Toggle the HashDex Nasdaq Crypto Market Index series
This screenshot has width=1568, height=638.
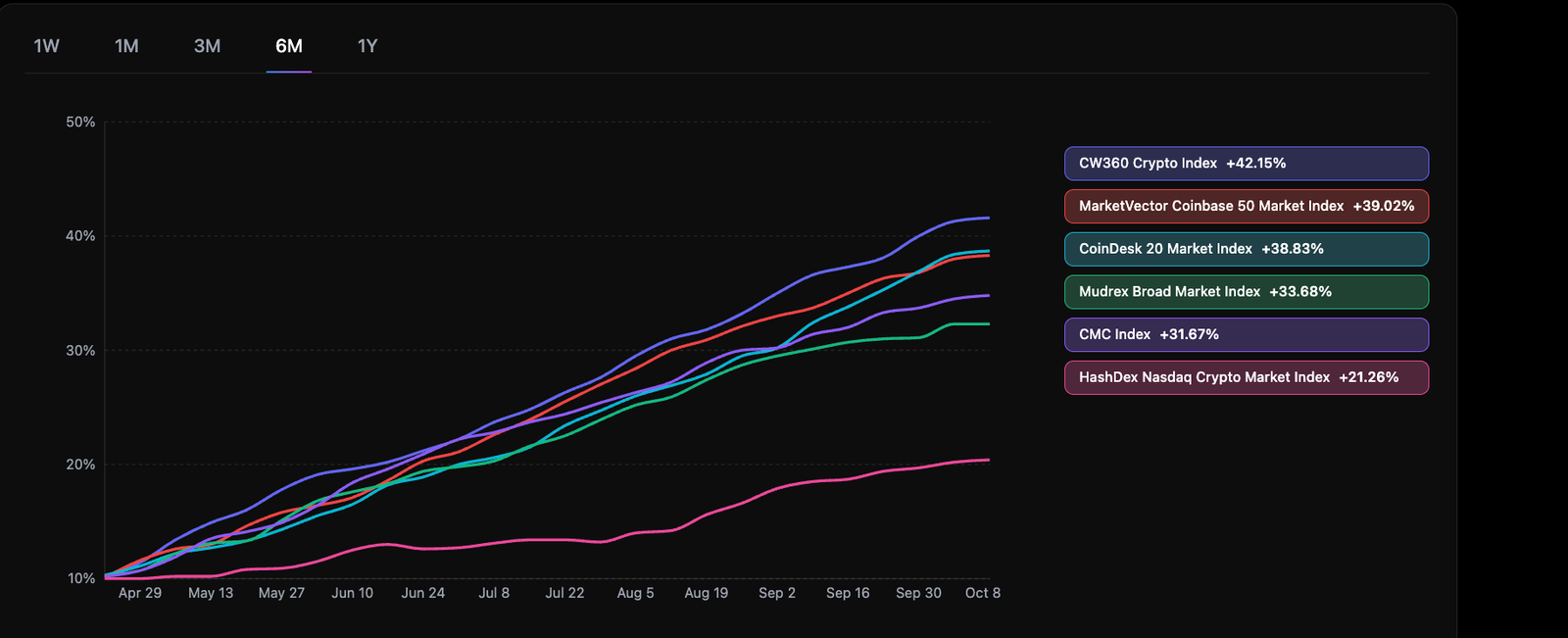click(x=1246, y=377)
